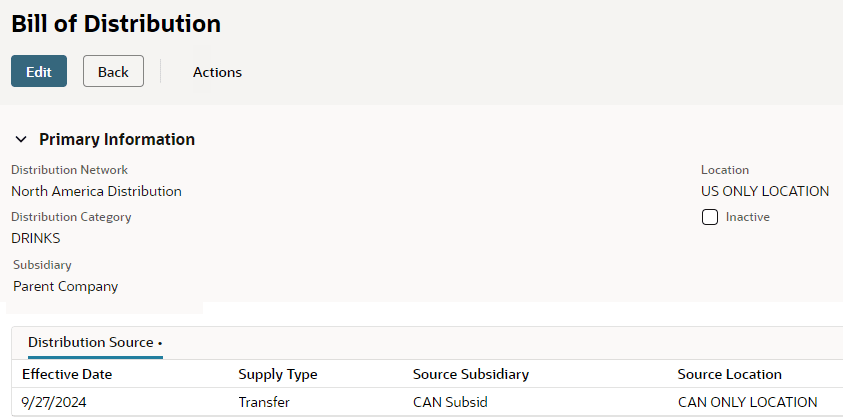The image size is (843, 418).
Task: Click the Parent Company subsidiary value
Action: click(65, 286)
